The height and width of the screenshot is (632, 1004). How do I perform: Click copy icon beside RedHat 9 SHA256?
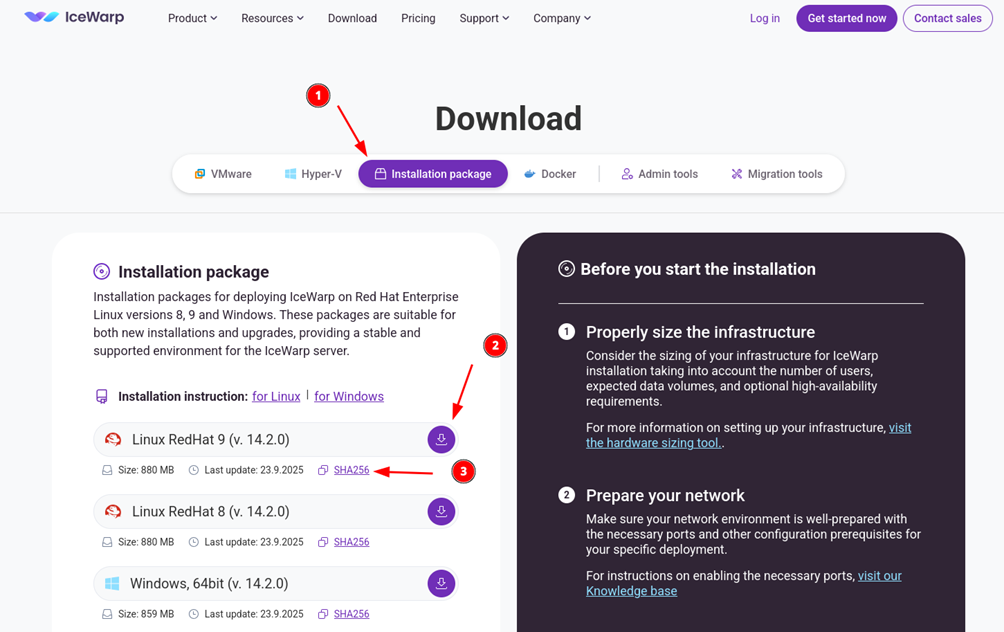click(323, 470)
